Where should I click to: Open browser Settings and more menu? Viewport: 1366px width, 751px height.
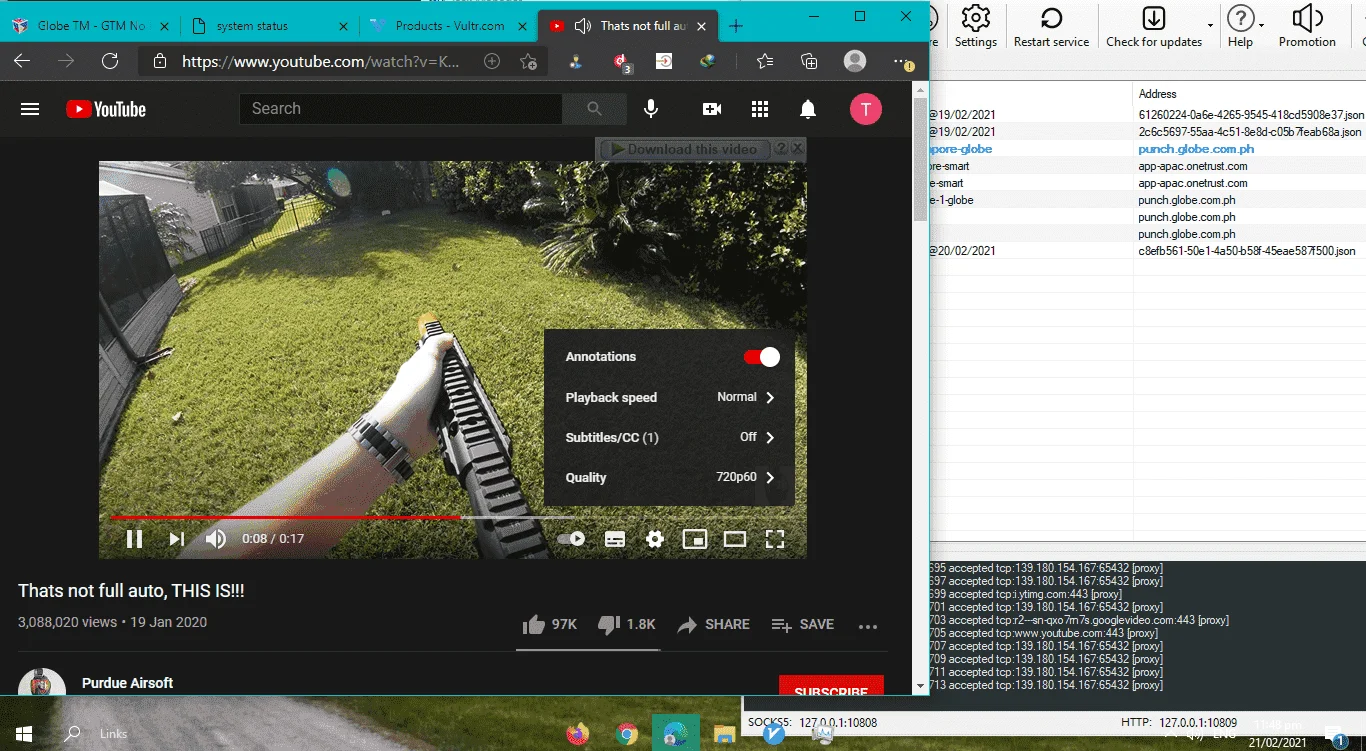pyautogui.click(x=901, y=61)
